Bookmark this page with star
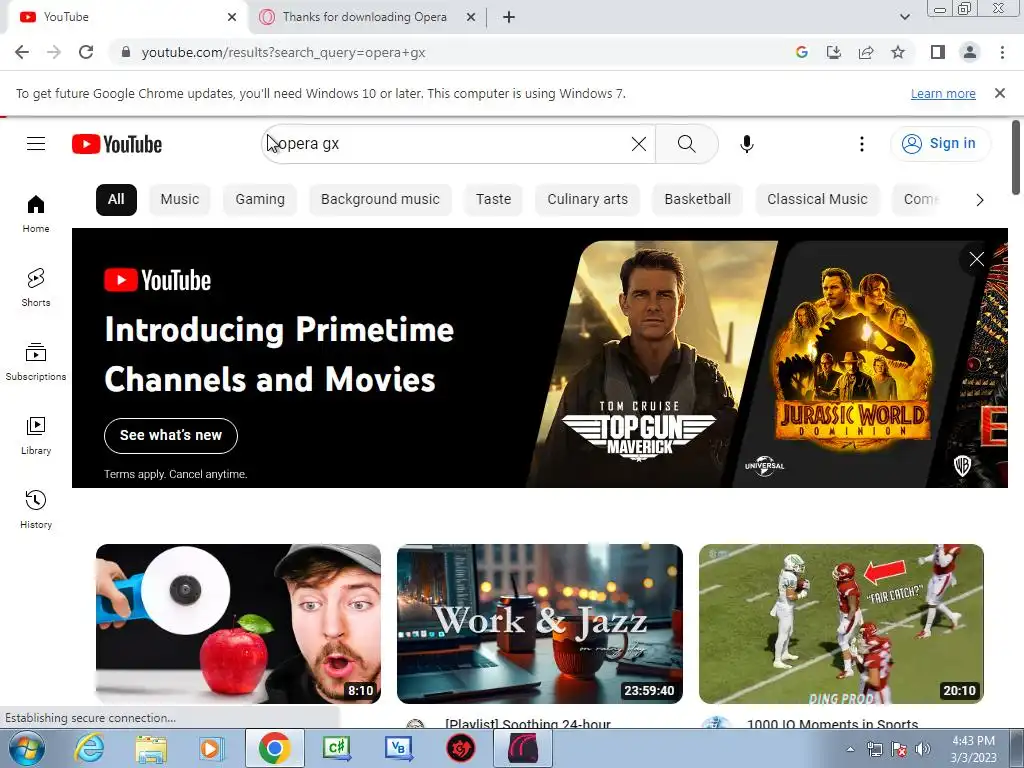Viewport: 1024px width, 768px height. point(898,52)
